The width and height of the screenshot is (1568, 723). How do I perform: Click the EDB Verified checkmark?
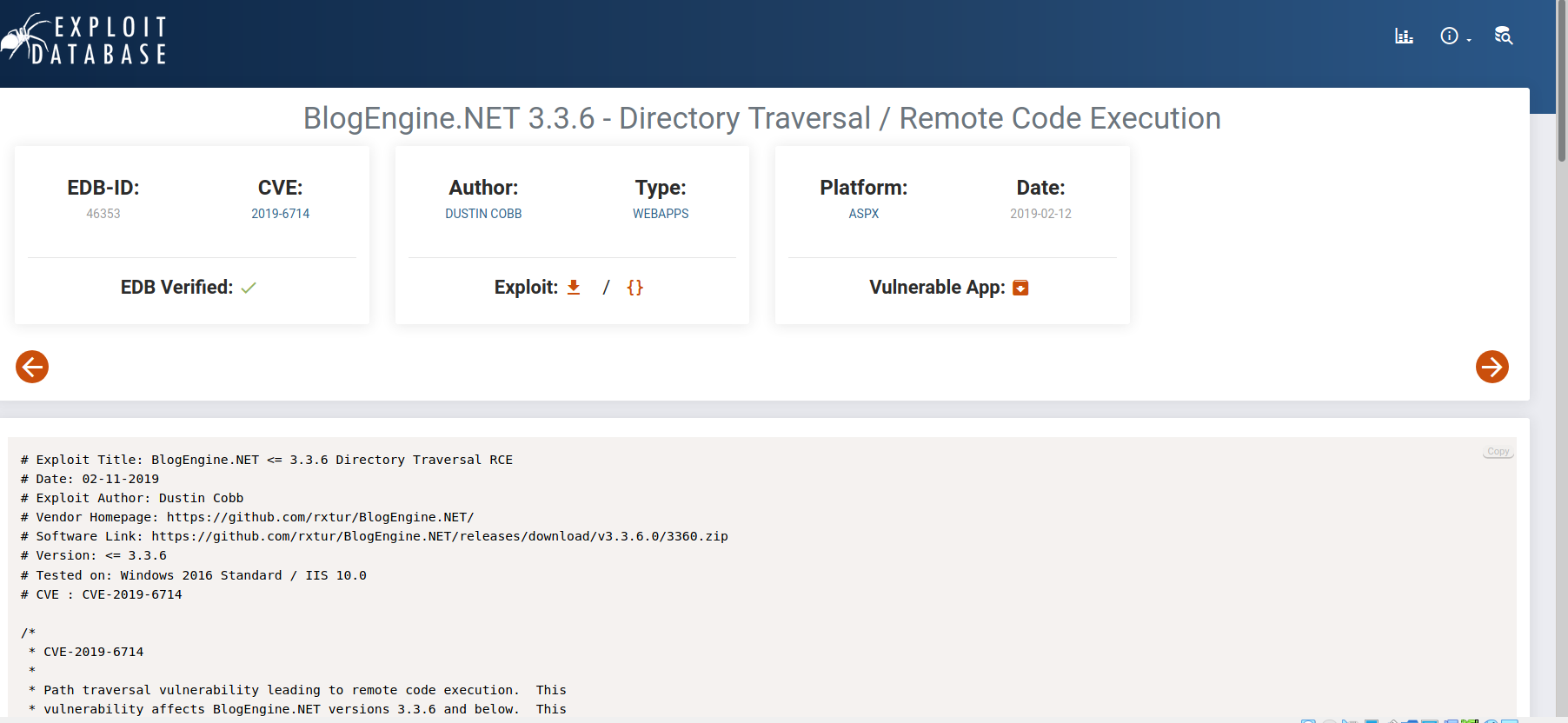point(249,288)
